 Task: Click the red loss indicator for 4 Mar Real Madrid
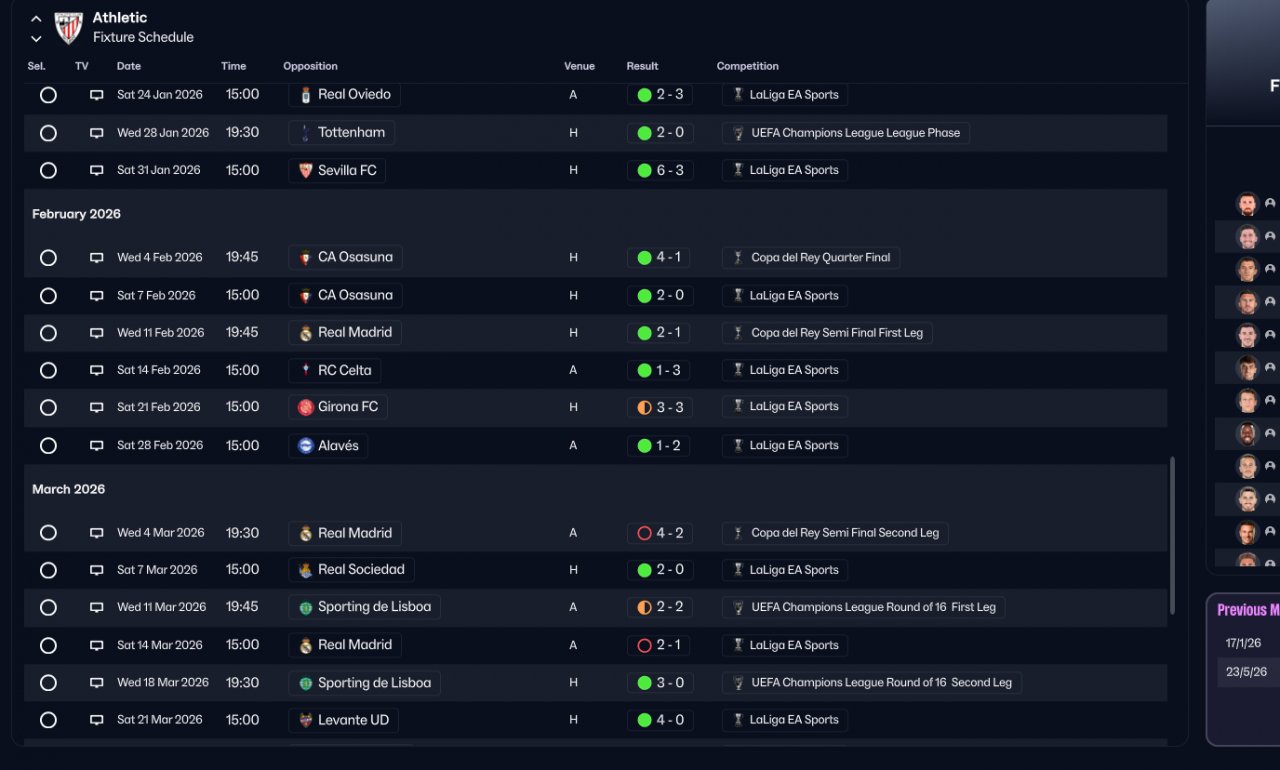pyautogui.click(x=645, y=534)
